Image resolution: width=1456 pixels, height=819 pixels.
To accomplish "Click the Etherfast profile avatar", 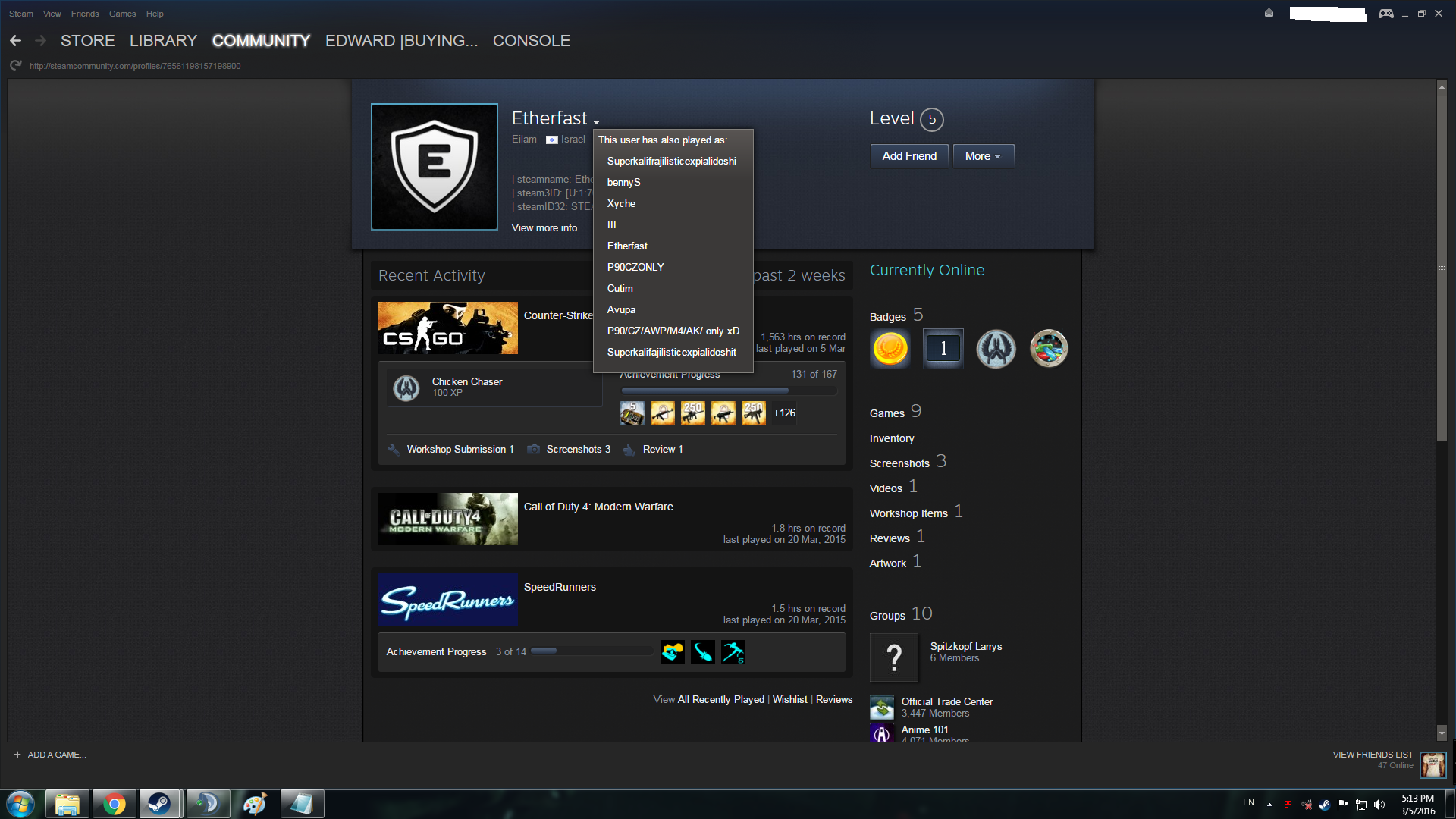I will 434,167.
